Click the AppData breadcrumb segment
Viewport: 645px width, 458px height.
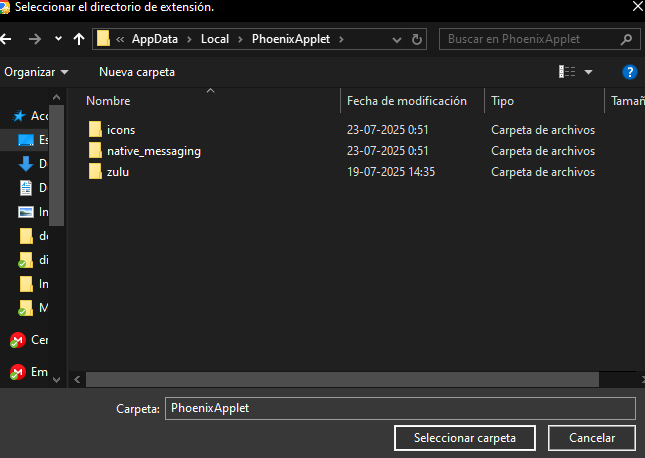[154, 40]
